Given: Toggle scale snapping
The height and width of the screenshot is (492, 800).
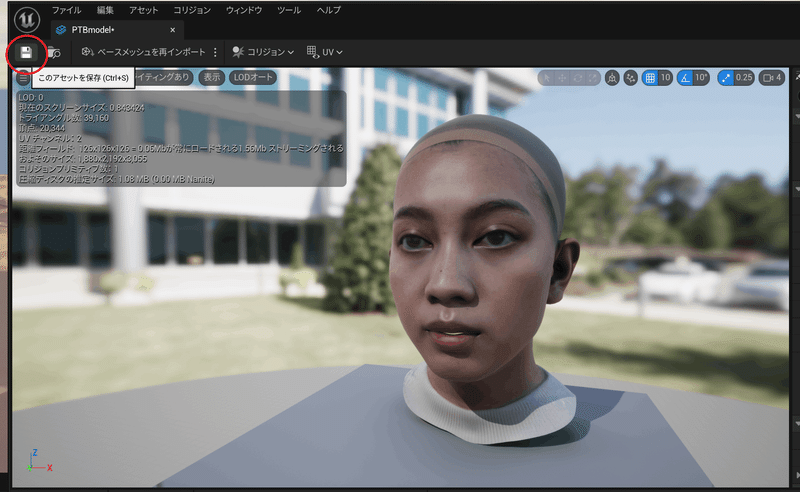Looking at the screenshot, I should pyautogui.click(x=726, y=78).
